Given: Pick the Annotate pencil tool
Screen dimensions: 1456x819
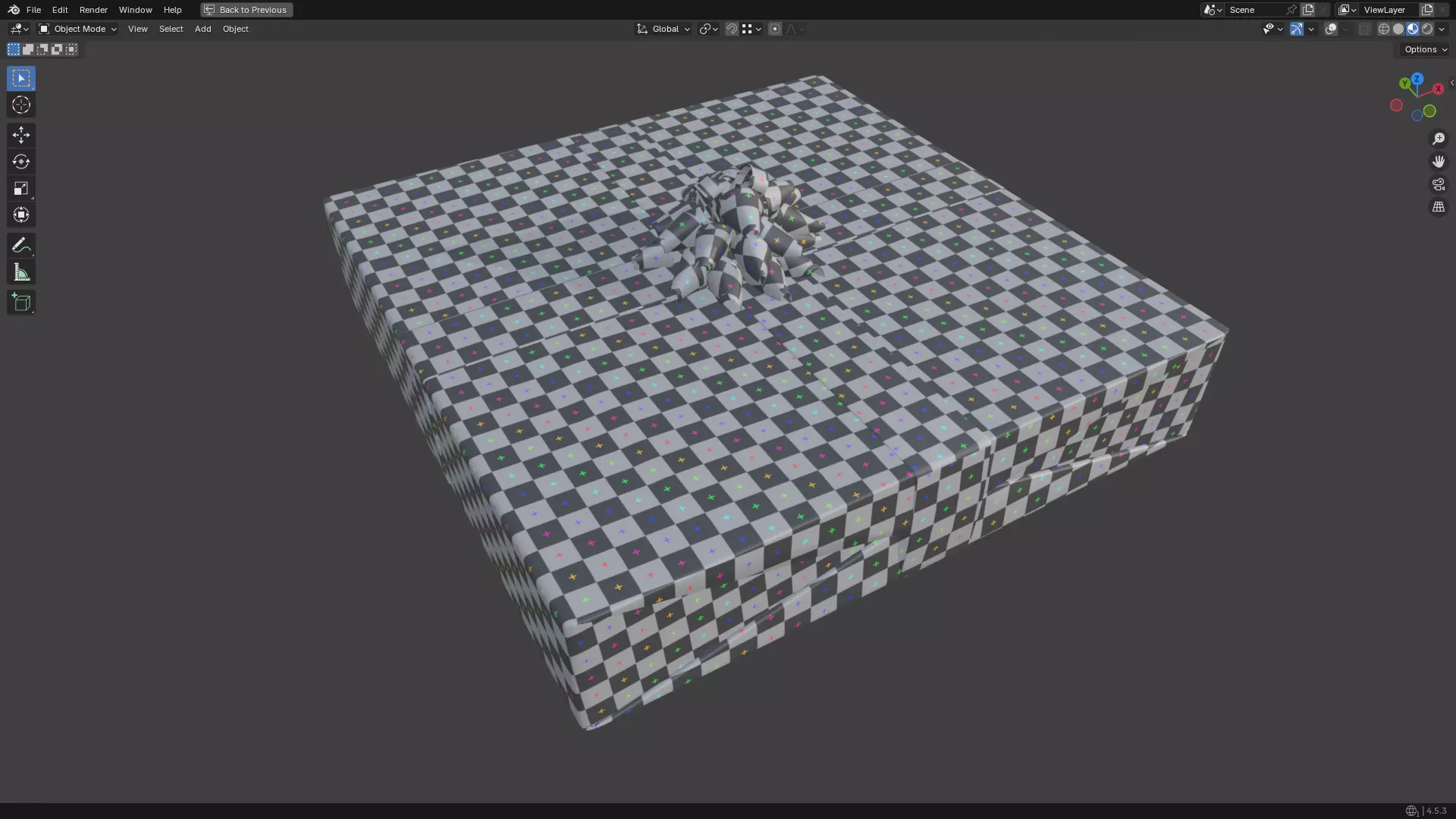Looking at the screenshot, I should click(x=21, y=245).
